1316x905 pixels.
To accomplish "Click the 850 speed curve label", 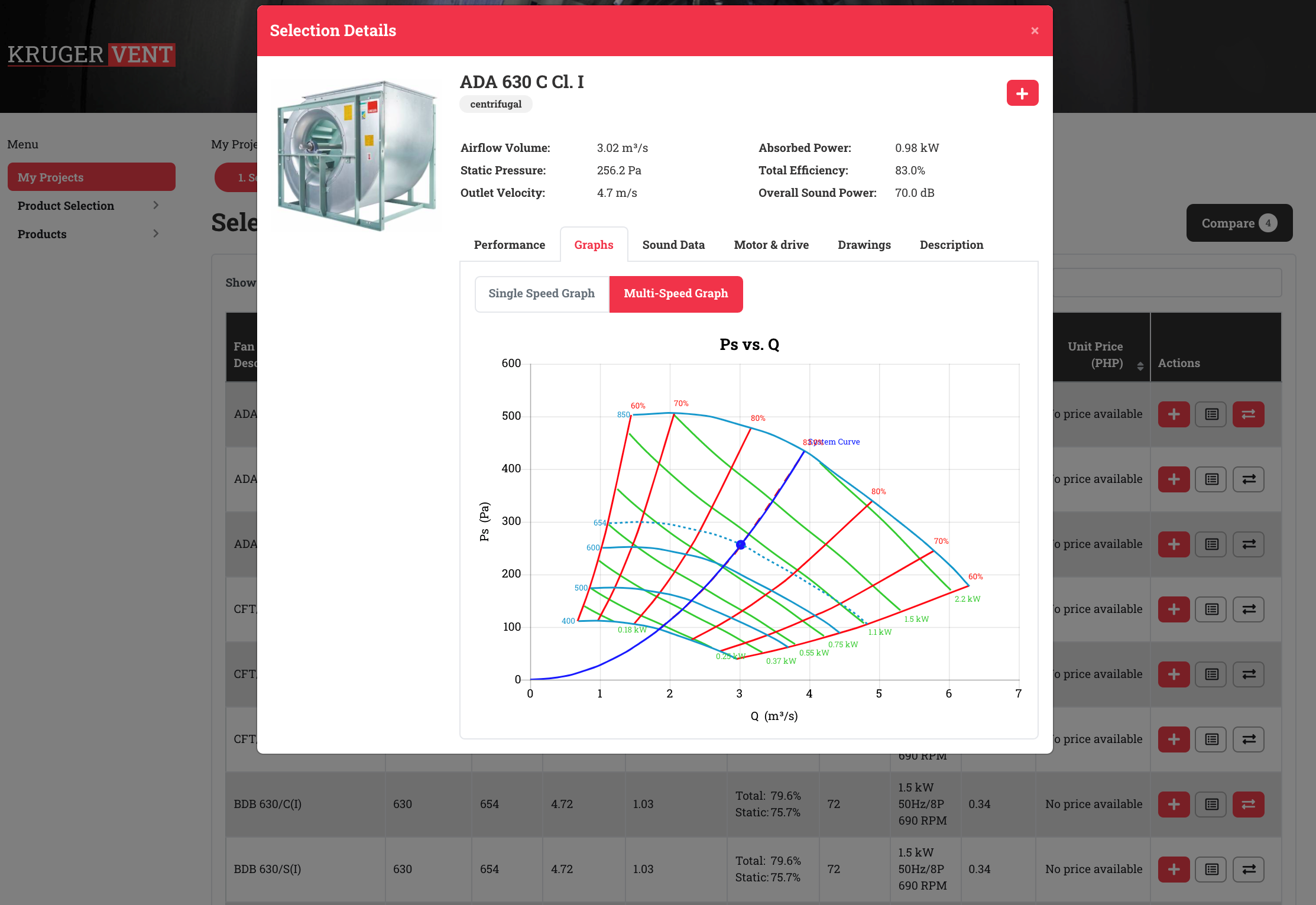I will [x=623, y=414].
